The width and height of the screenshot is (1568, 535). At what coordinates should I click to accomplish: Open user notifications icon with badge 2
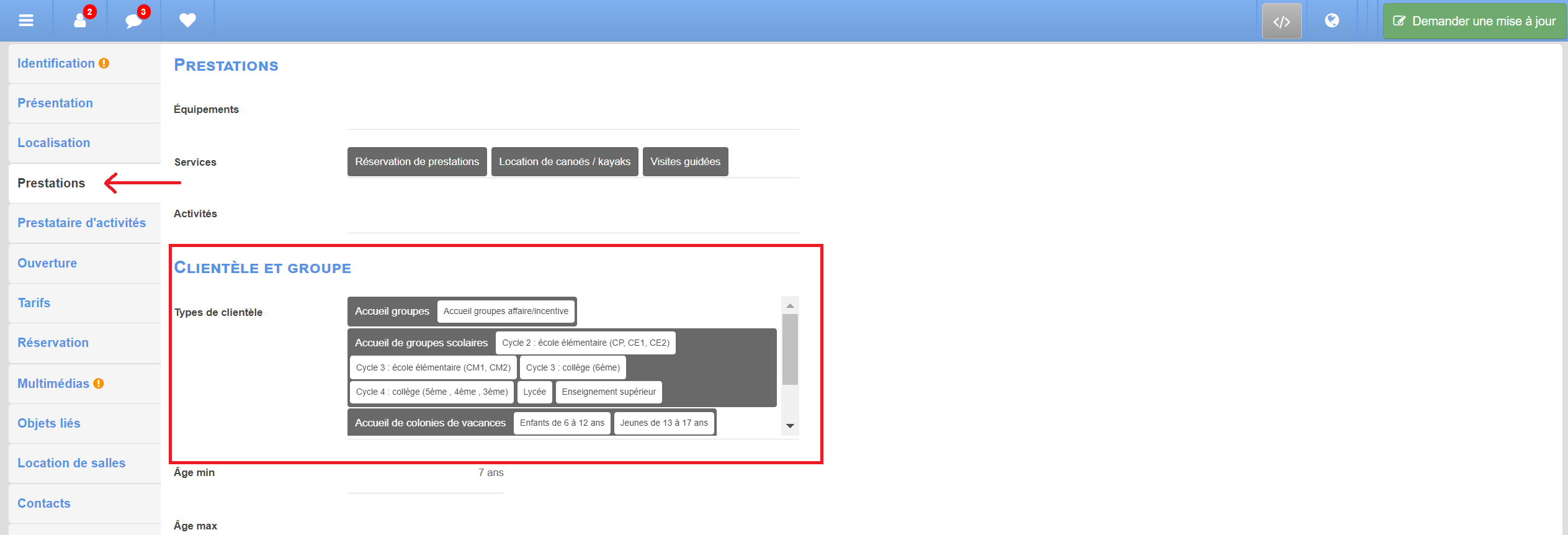[x=81, y=20]
